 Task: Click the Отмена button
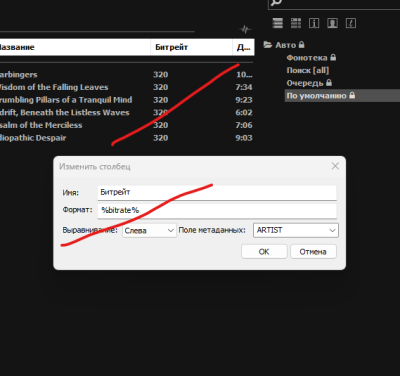[313, 252]
